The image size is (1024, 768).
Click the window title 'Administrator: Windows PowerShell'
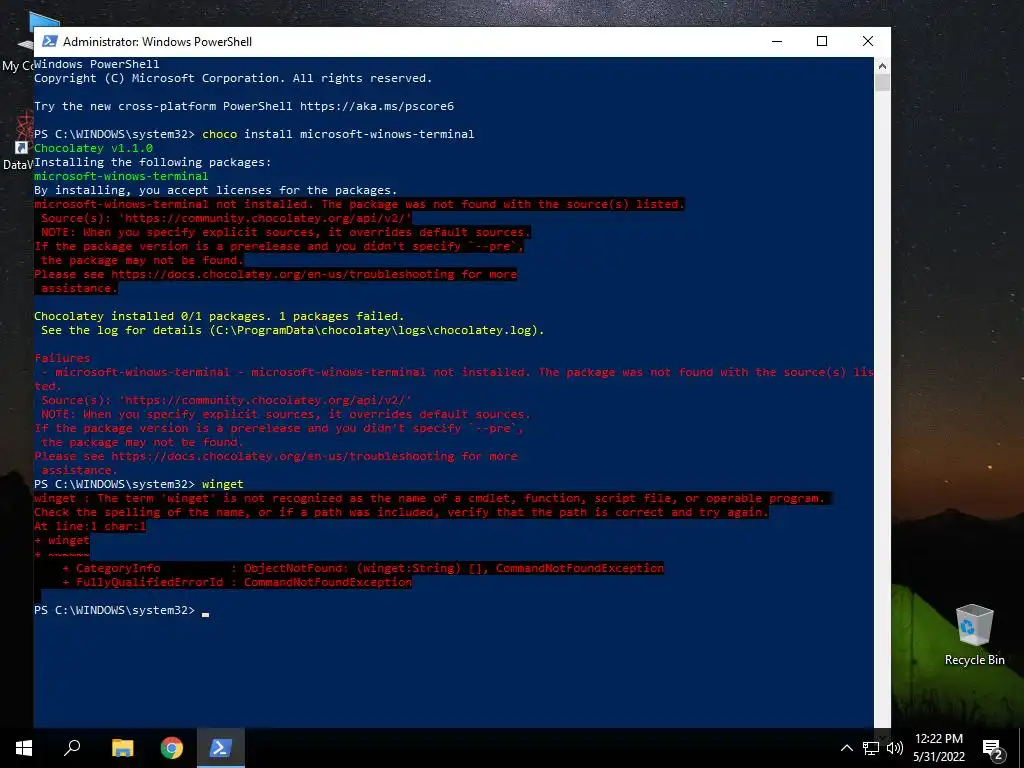157,41
